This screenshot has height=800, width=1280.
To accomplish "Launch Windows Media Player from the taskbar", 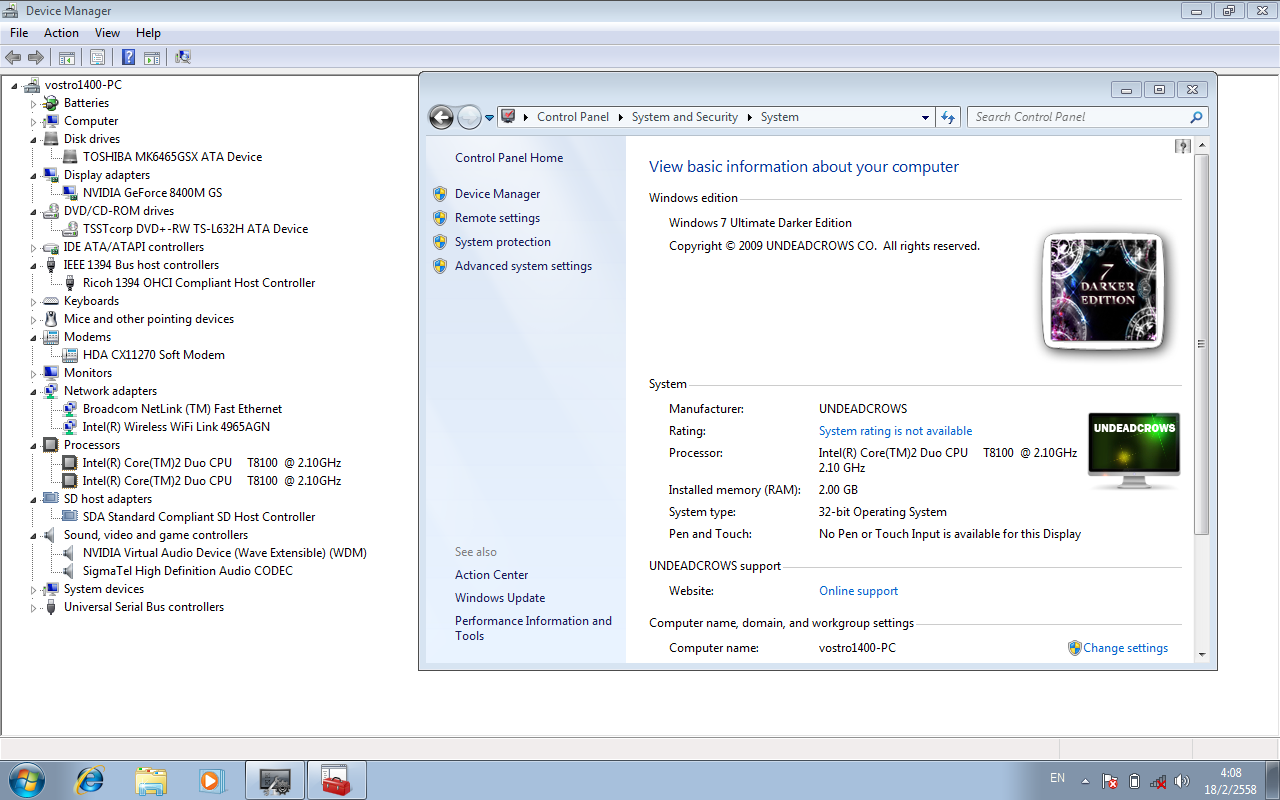I will tap(212, 780).
